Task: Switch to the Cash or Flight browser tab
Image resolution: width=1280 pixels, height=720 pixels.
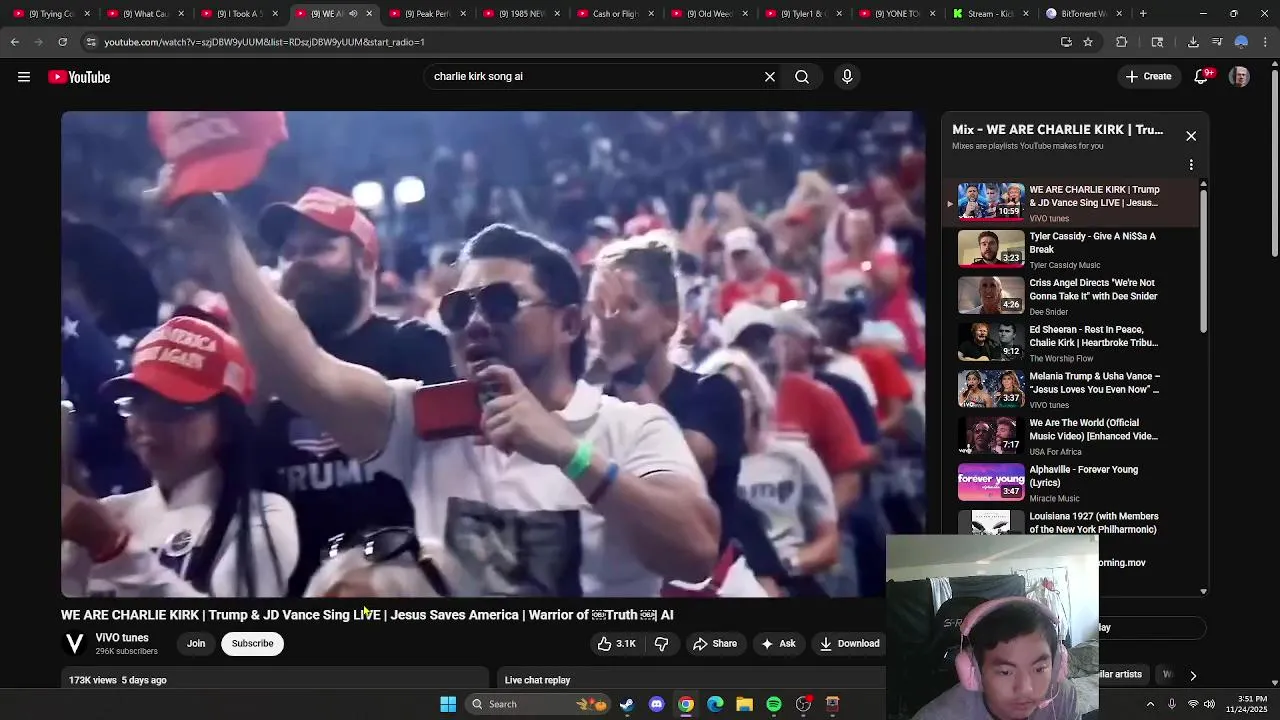Action: (614, 14)
